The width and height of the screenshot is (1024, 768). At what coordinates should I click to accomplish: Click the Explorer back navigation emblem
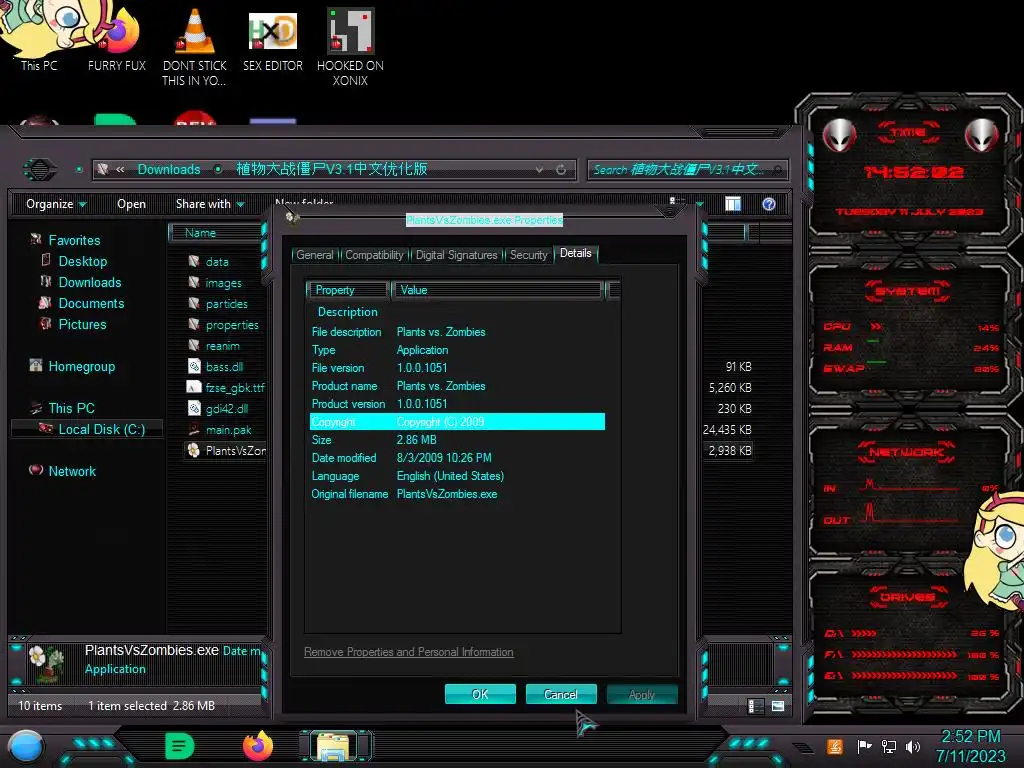(x=40, y=170)
